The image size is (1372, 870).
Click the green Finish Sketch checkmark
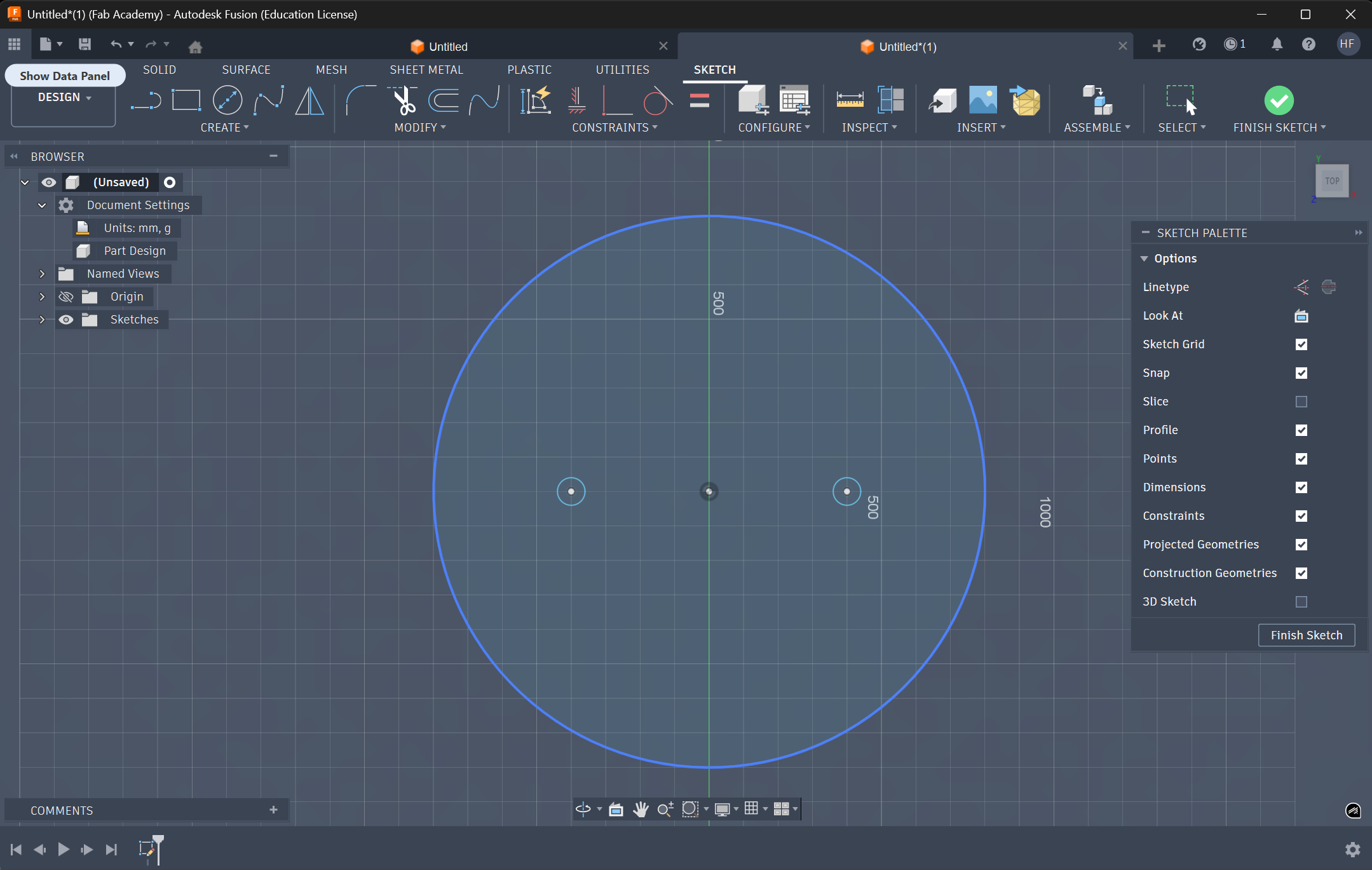coord(1279,100)
